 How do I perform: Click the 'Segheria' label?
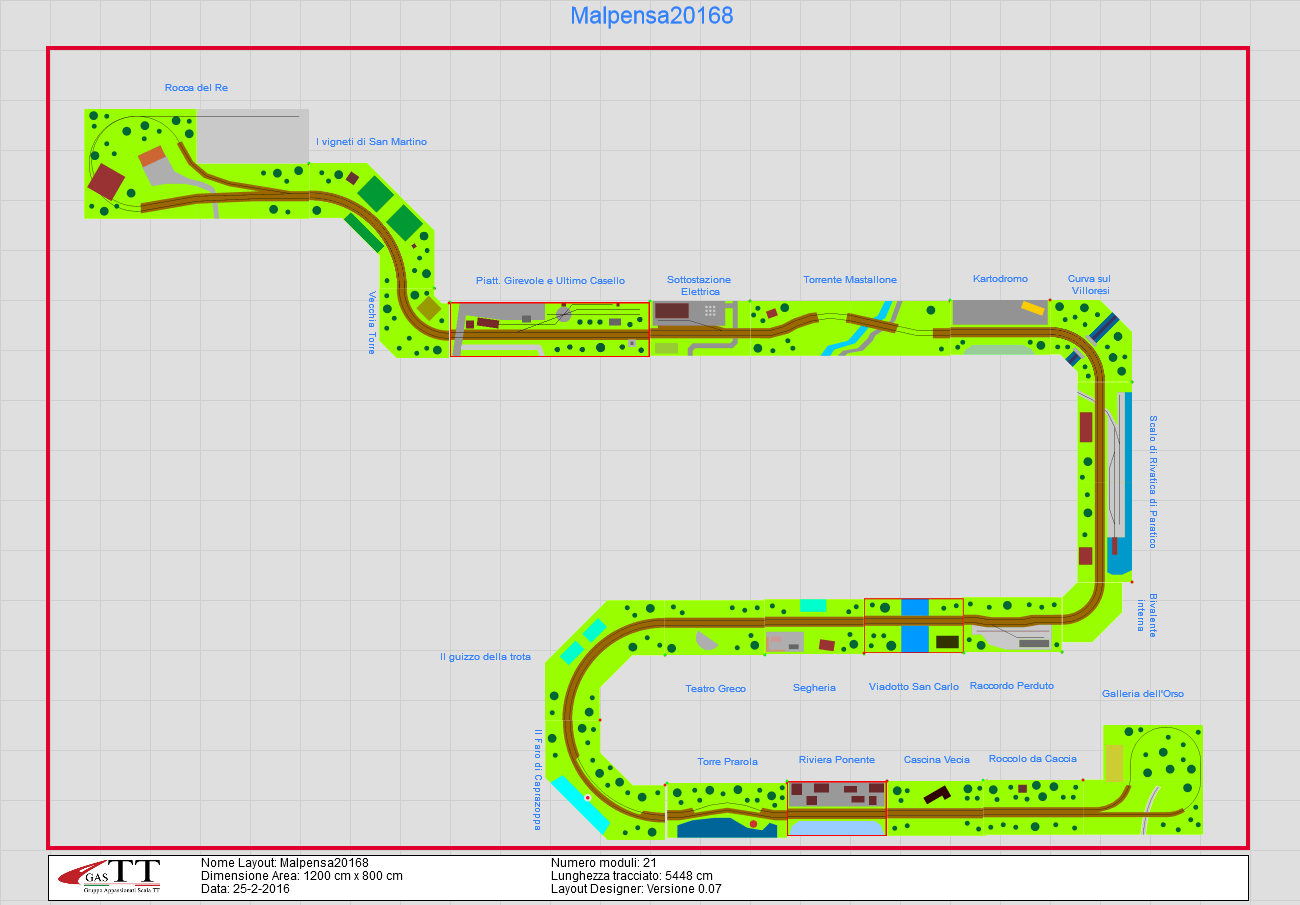coord(814,688)
